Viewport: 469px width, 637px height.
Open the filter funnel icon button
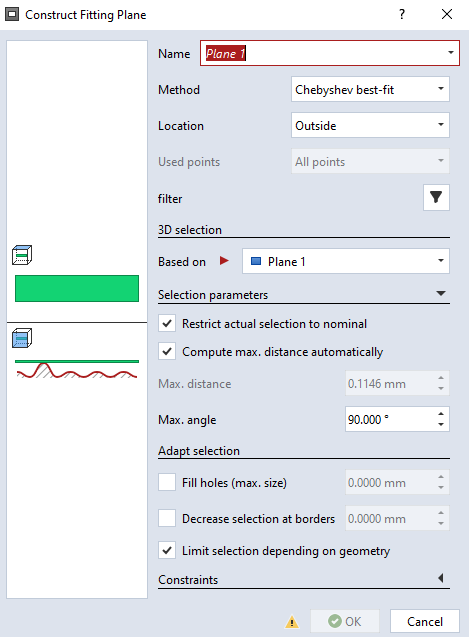(x=436, y=197)
